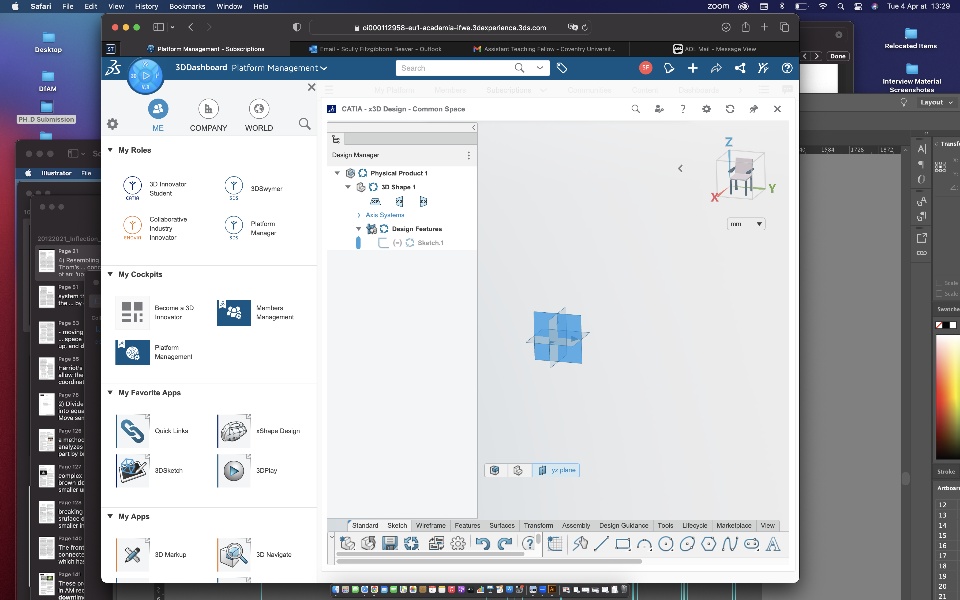Open the Quick Links app icon
960x600 pixels.
(x=133, y=431)
